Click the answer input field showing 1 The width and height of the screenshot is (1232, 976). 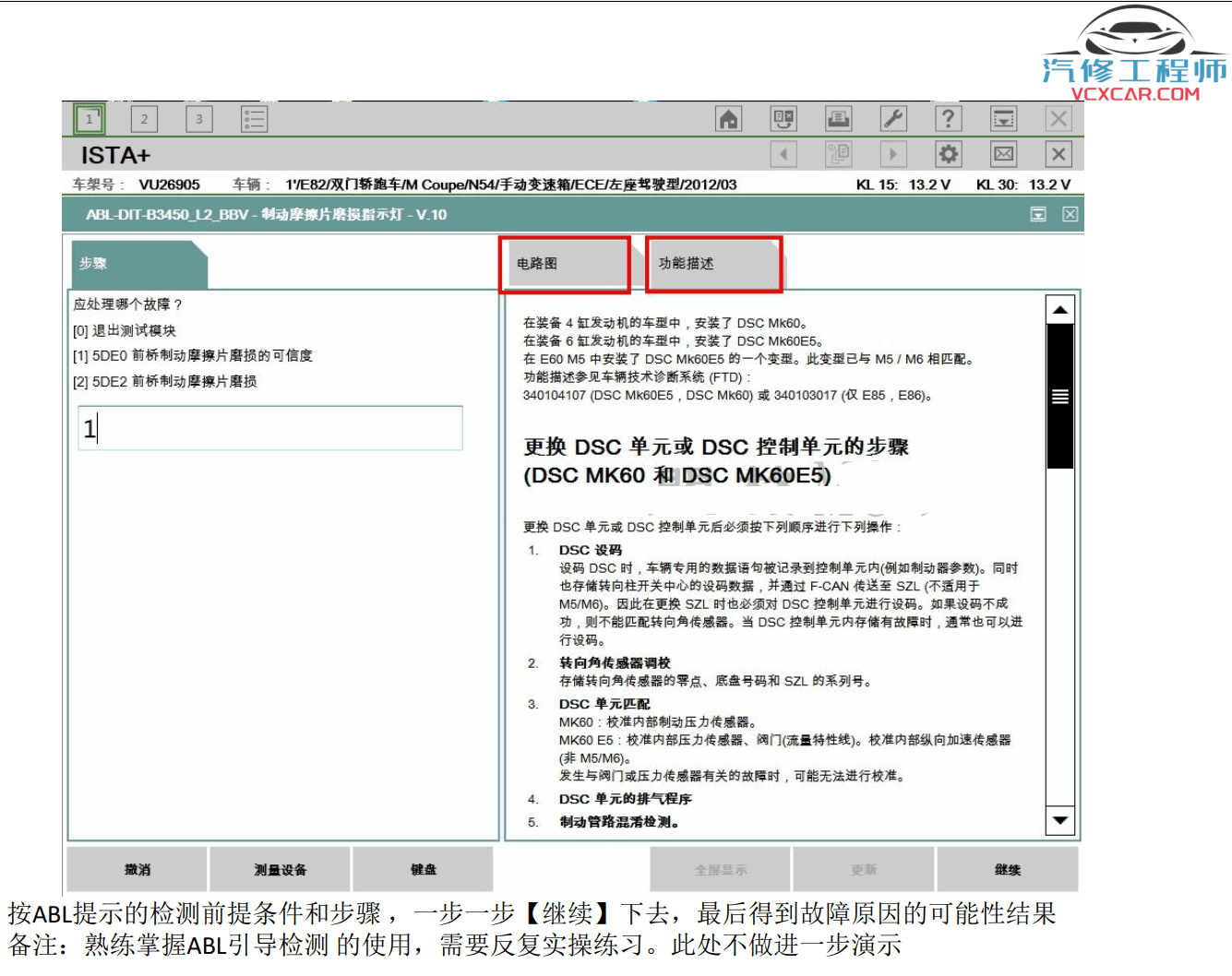269,428
